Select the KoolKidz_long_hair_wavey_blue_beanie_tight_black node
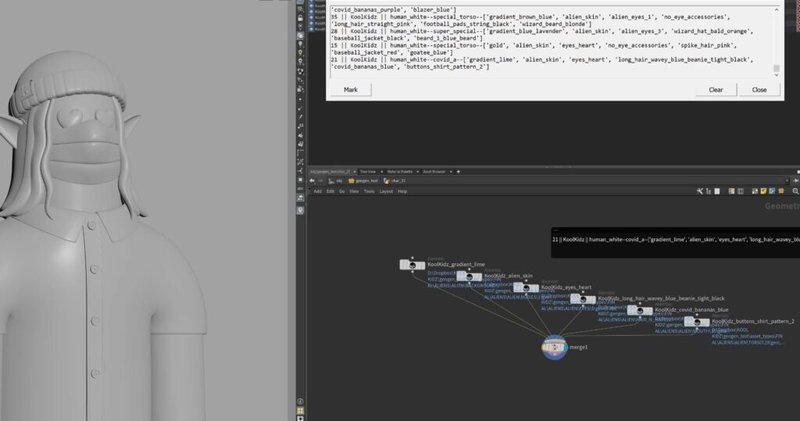Screen dimensions: 800x421 (x=583, y=299)
